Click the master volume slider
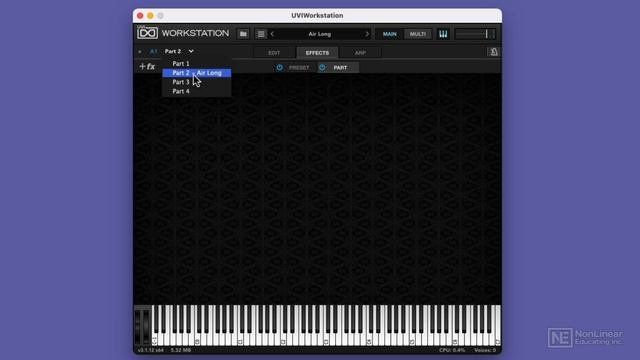 tap(475, 34)
